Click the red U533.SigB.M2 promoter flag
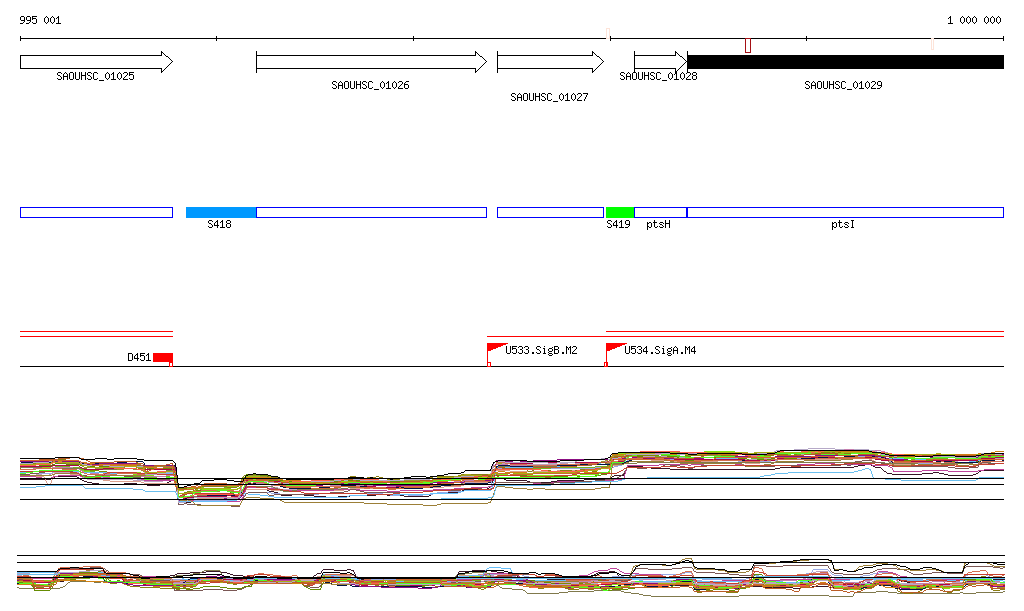 coord(495,348)
